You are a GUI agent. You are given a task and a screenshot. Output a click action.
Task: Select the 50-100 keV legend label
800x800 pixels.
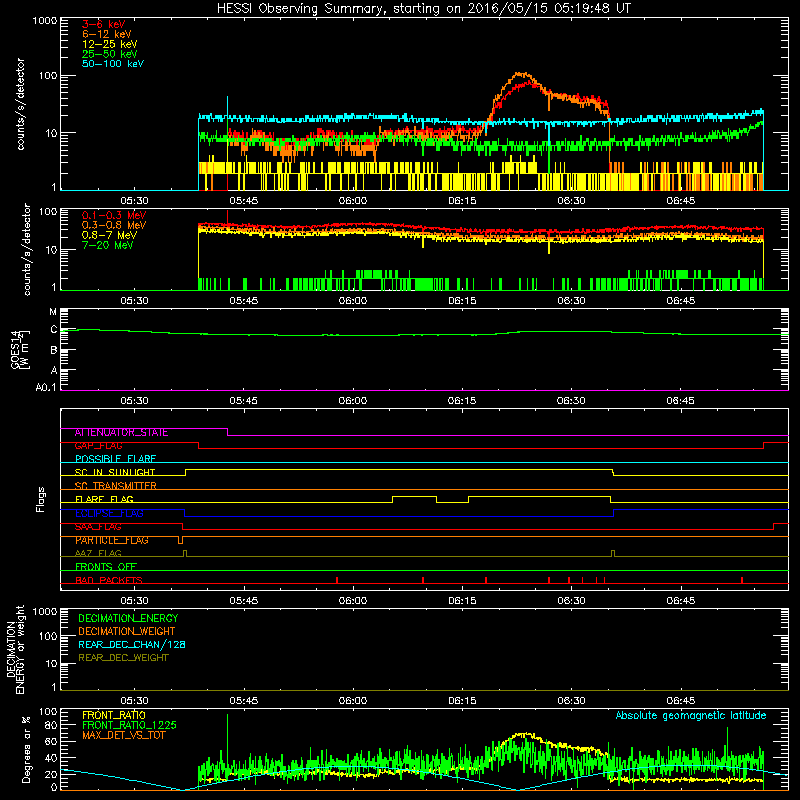(x=113, y=64)
